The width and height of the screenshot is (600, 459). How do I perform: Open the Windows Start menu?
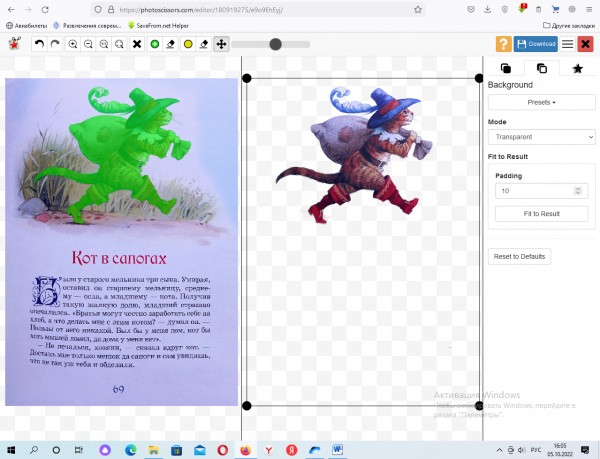[x=11, y=450]
